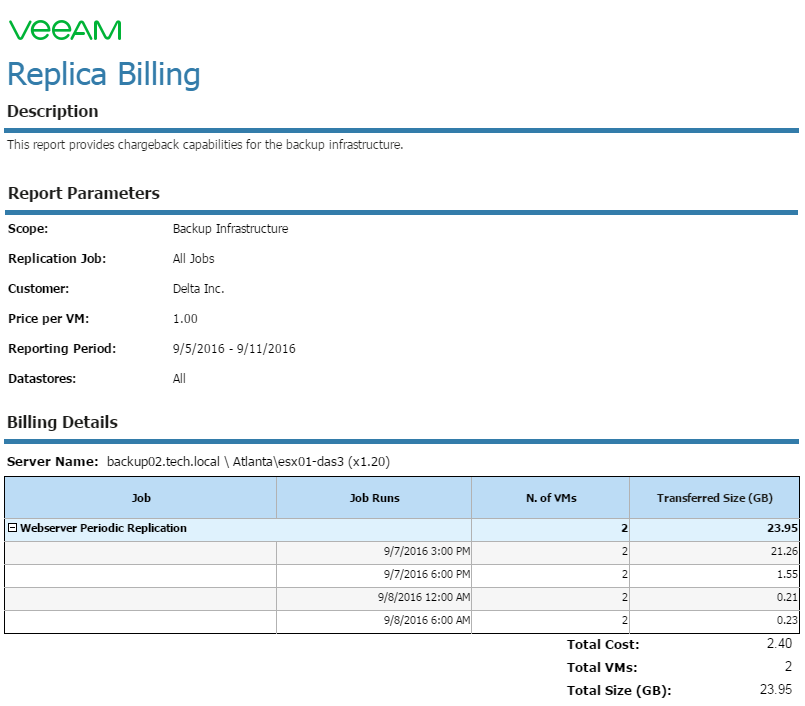Click the Billing Details heading
805x706 pixels.
[x=62, y=422]
